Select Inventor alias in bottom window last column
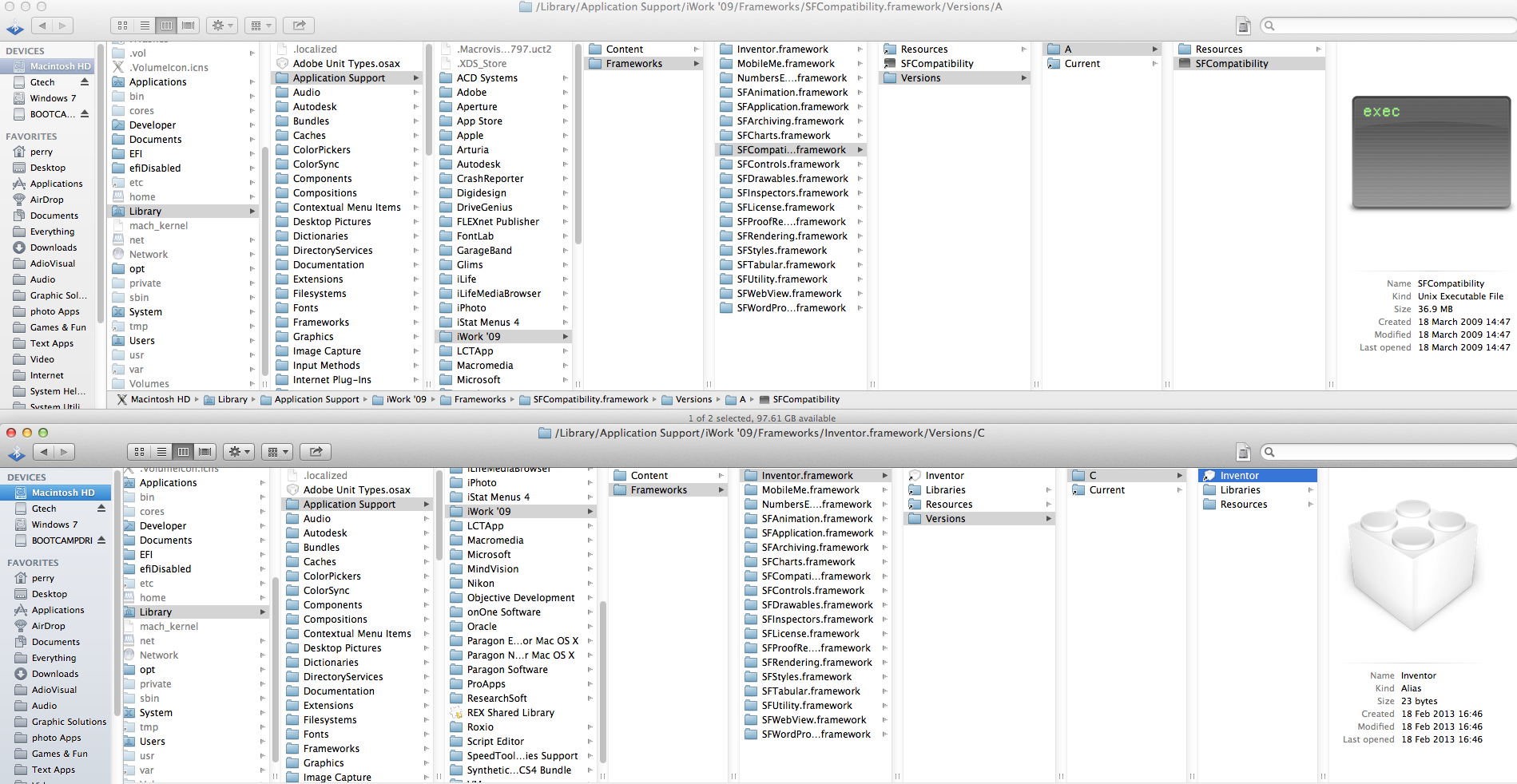The width and height of the screenshot is (1517, 784). (1257, 476)
